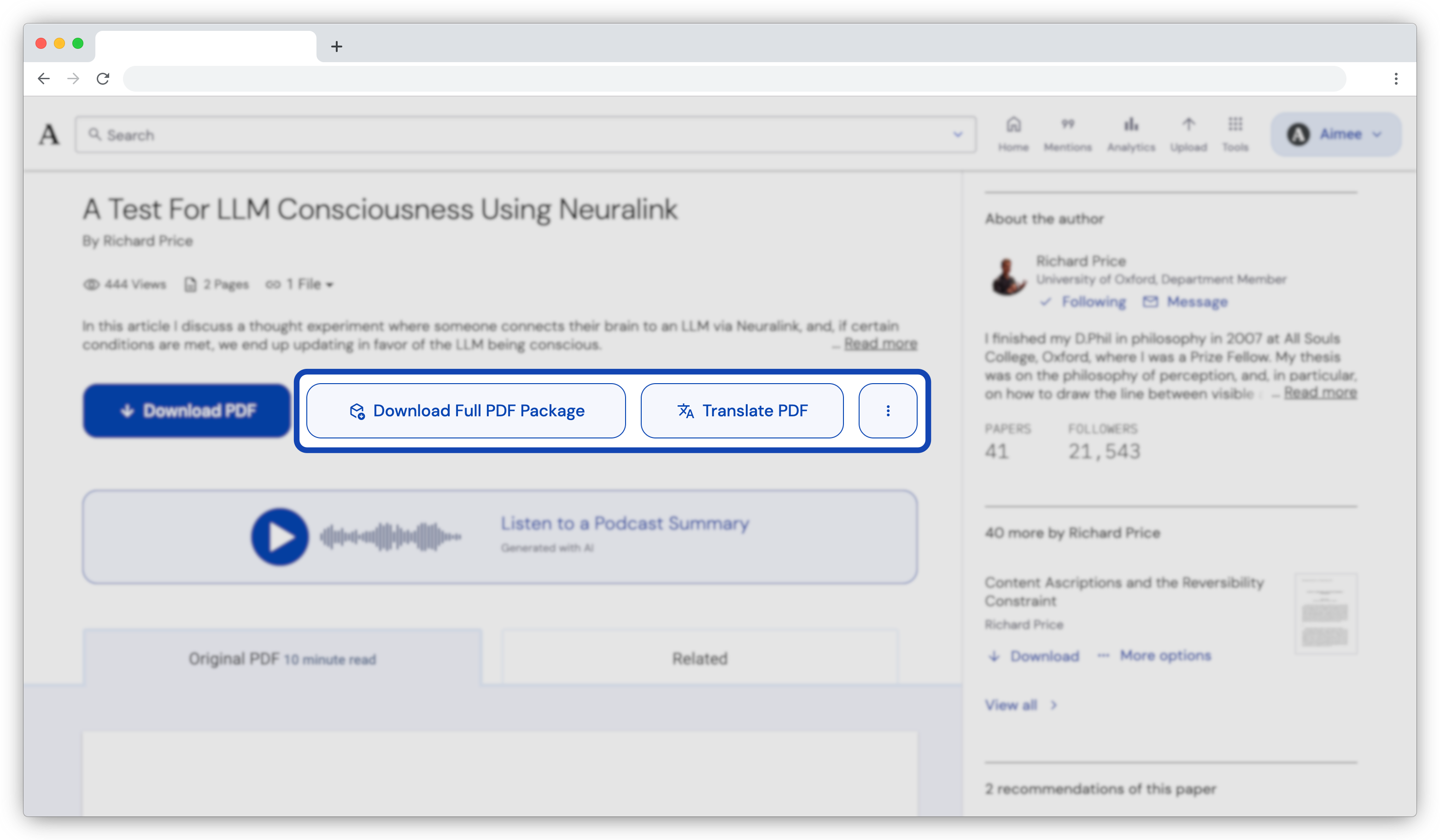Click the Translate PDF button
The width and height of the screenshot is (1440, 840).
pyautogui.click(x=742, y=410)
